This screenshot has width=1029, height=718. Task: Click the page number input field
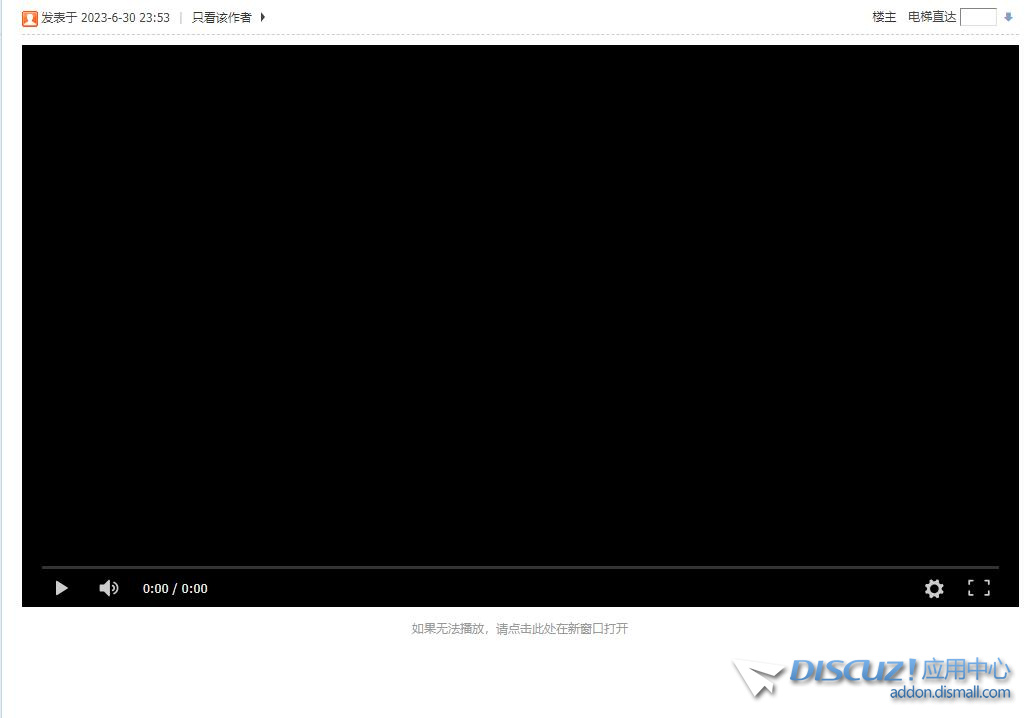click(x=979, y=16)
